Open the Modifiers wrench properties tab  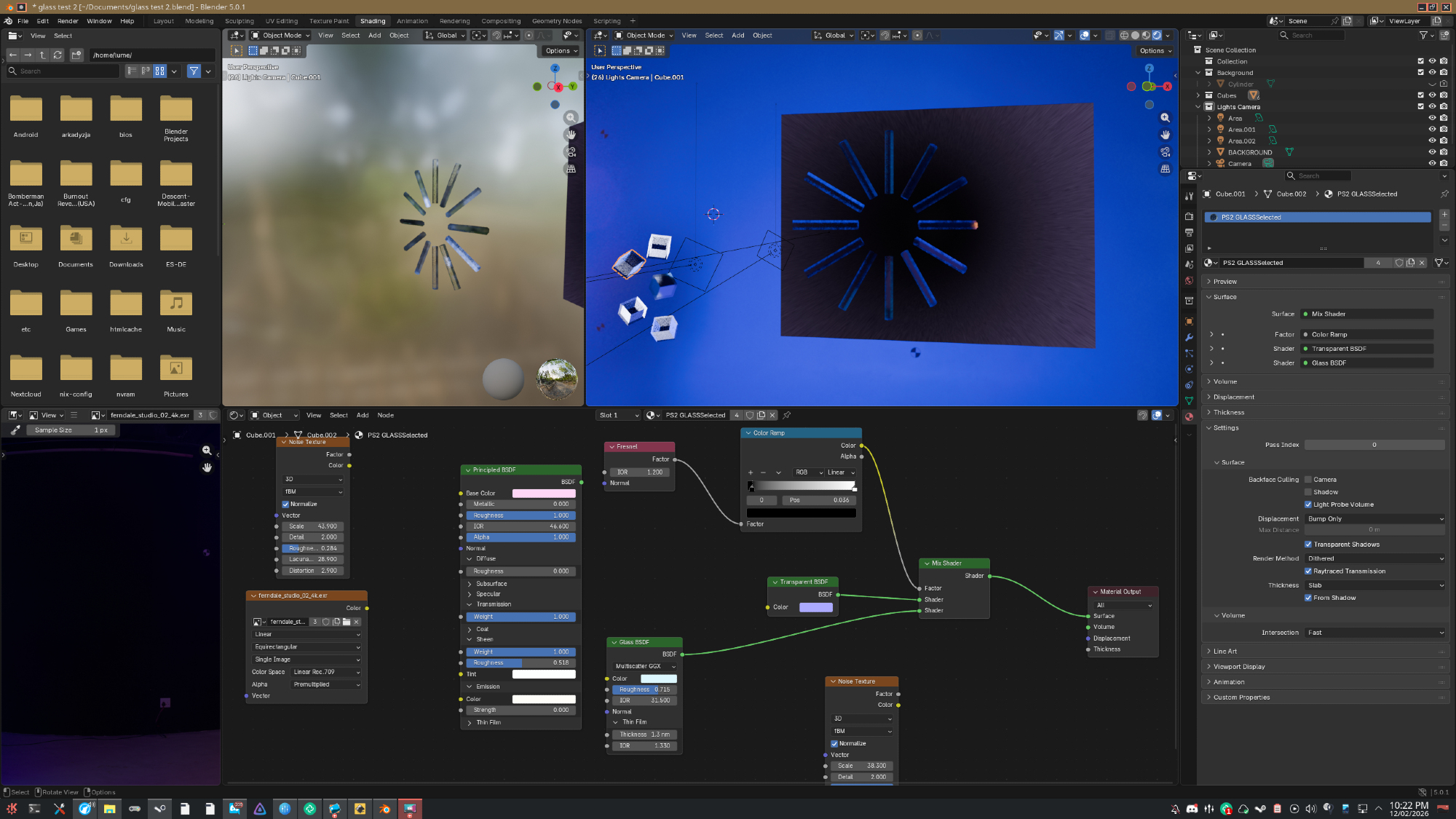click(1189, 337)
